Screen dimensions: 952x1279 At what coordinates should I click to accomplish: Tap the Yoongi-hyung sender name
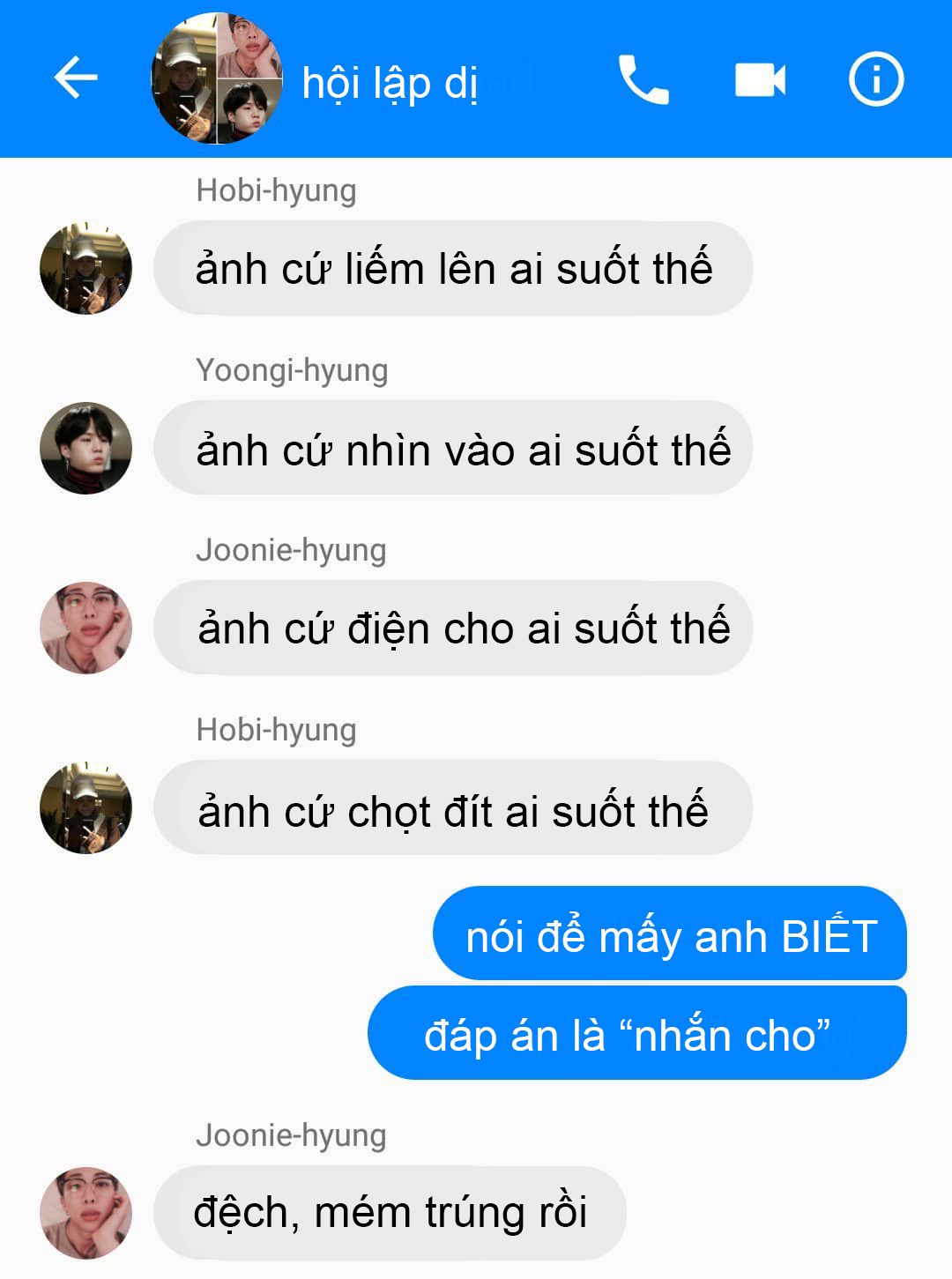(292, 371)
